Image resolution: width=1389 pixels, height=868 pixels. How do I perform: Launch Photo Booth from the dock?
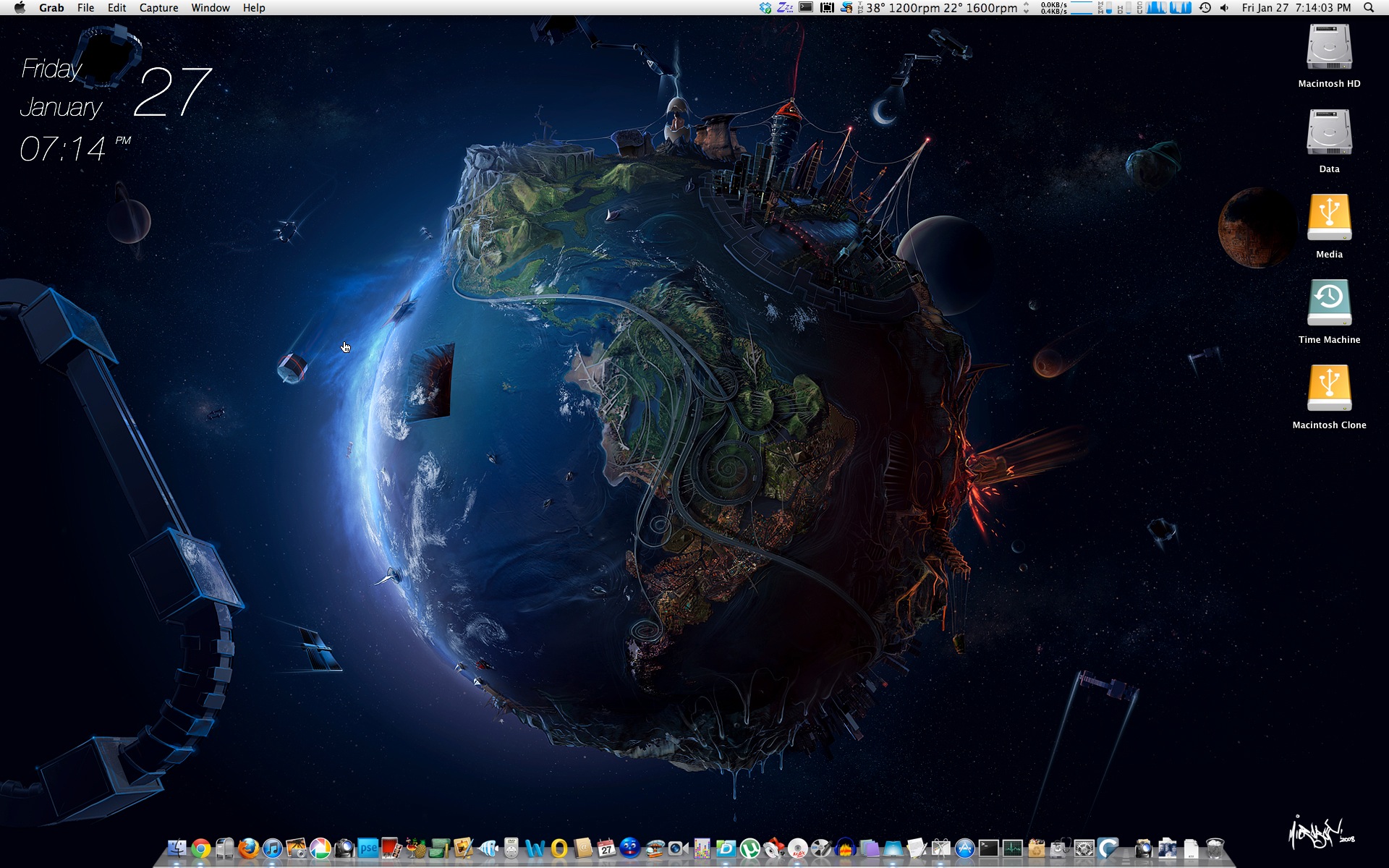[391, 848]
